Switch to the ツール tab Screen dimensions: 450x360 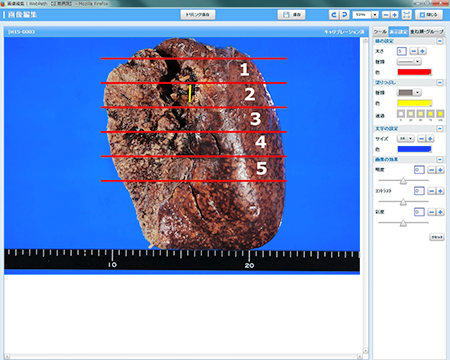point(380,32)
